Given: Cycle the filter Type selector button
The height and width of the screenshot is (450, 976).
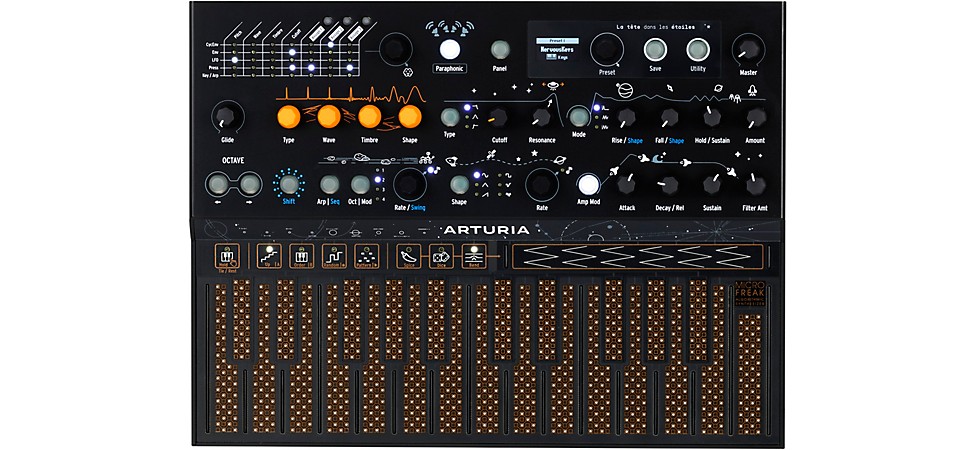Looking at the screenshot, I should pos(449,117).
